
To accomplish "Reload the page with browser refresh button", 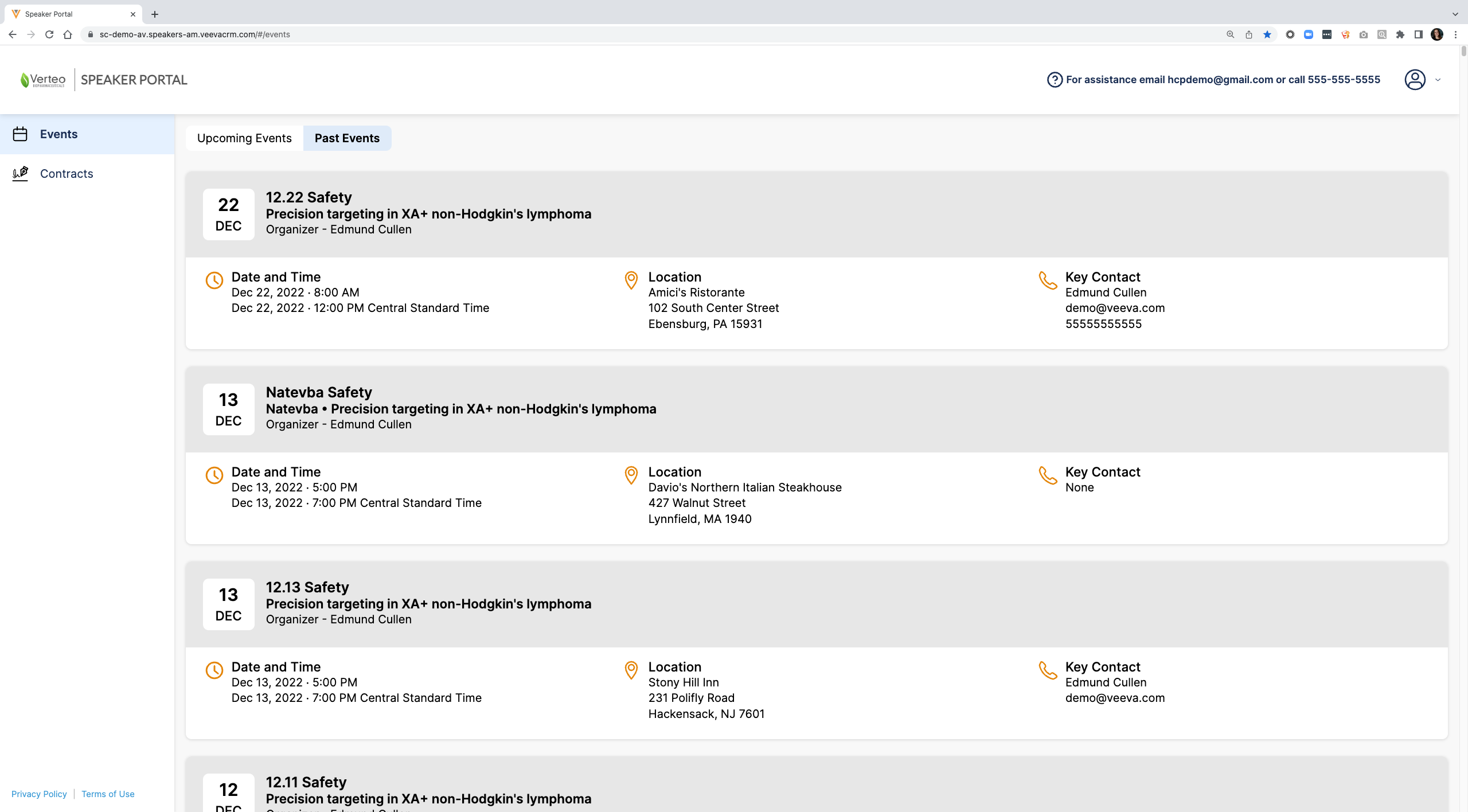I will point(49,34).
